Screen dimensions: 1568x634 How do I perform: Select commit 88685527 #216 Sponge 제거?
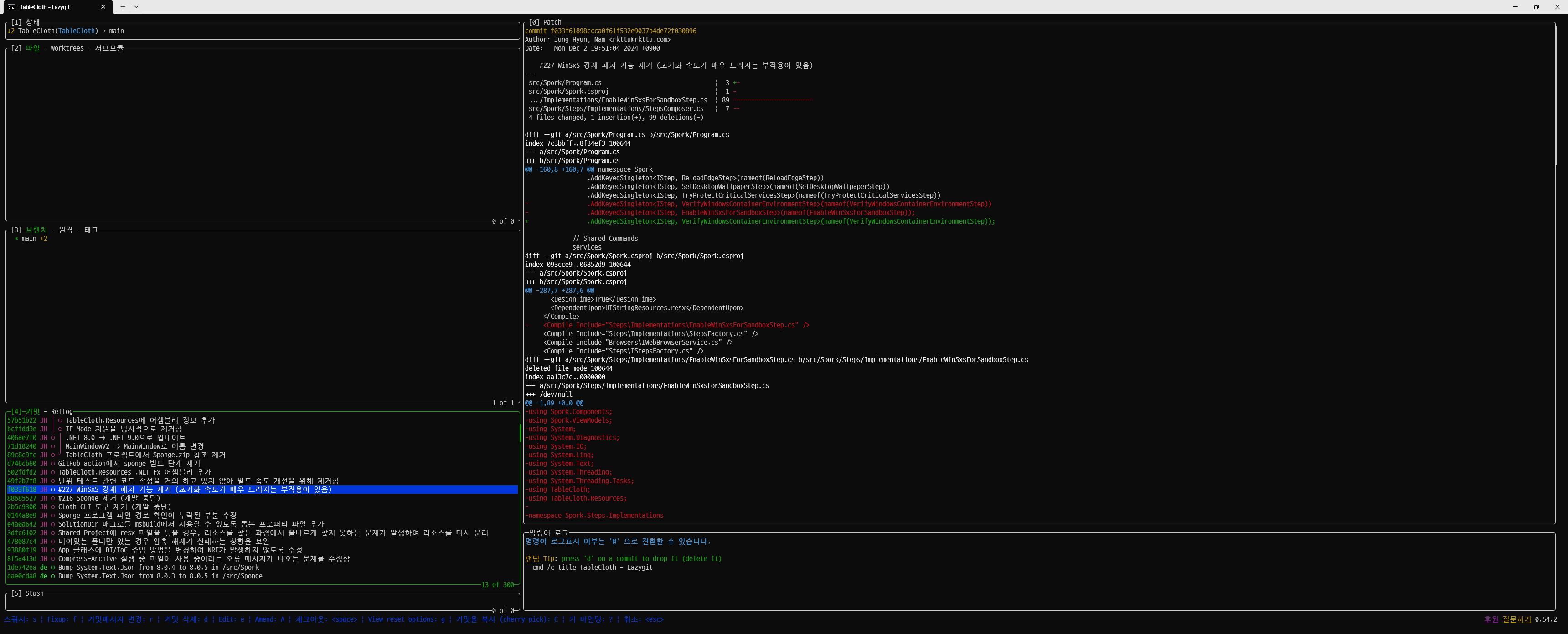263,498
